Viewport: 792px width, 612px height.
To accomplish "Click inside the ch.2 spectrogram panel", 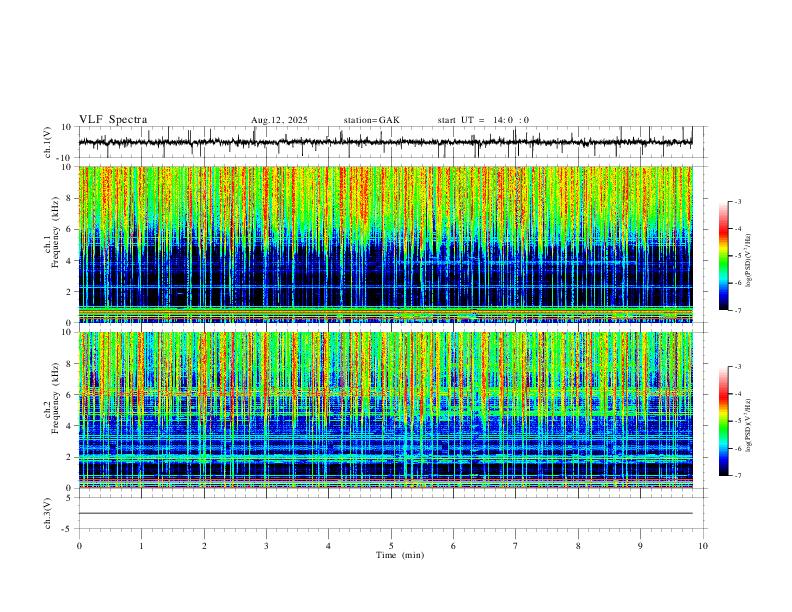I will click(385, 410).
